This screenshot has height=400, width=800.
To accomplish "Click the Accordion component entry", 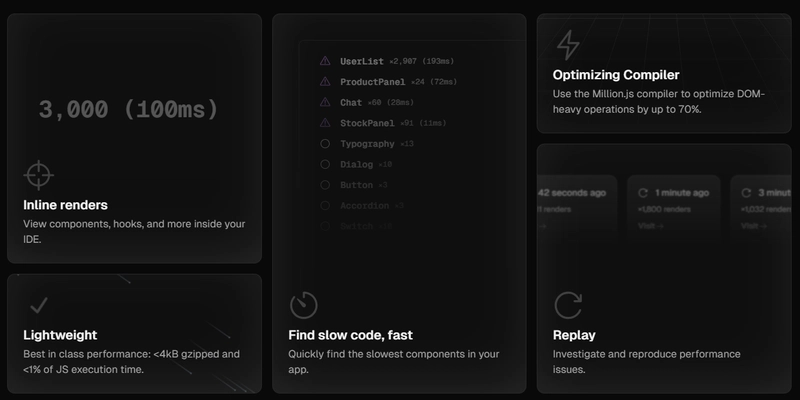I will click(x=362, y=206).
